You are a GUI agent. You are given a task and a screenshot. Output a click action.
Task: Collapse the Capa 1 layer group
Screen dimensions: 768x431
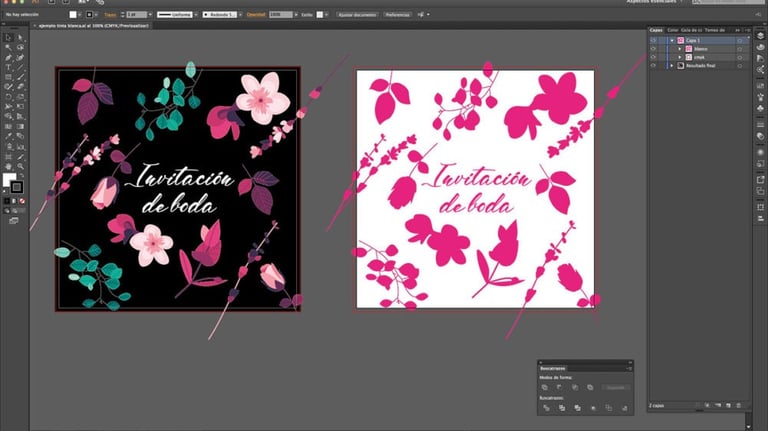point(672,40)
